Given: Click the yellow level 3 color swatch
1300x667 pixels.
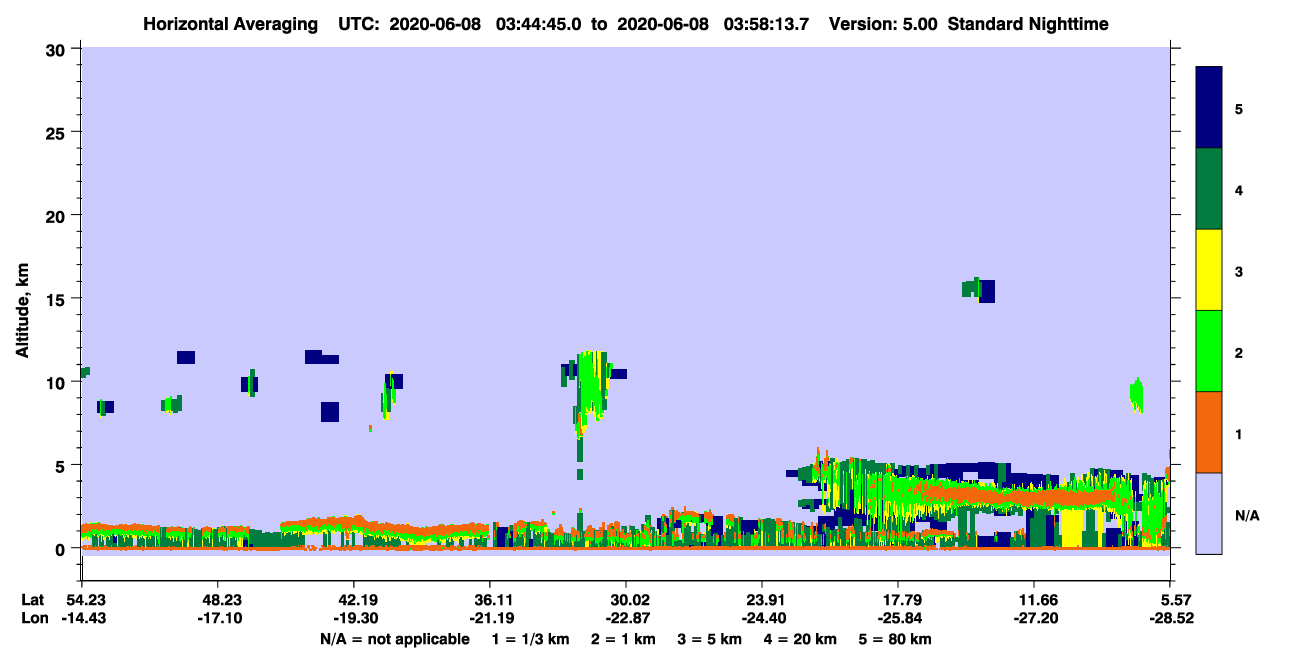Looking at the screenshot, I should click(x=1209, y=270).
